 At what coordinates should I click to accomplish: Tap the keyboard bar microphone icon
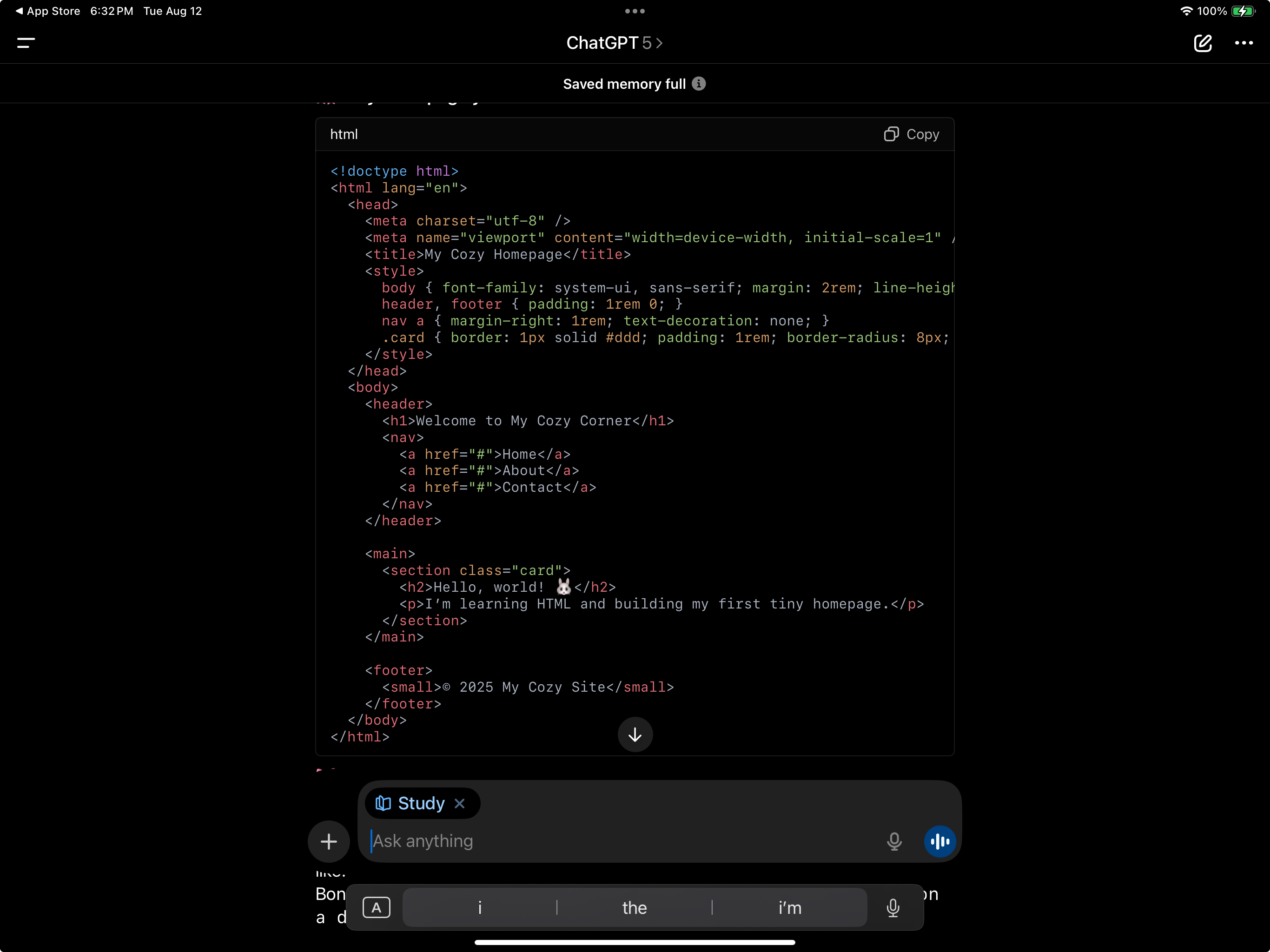tap(893, 908)
